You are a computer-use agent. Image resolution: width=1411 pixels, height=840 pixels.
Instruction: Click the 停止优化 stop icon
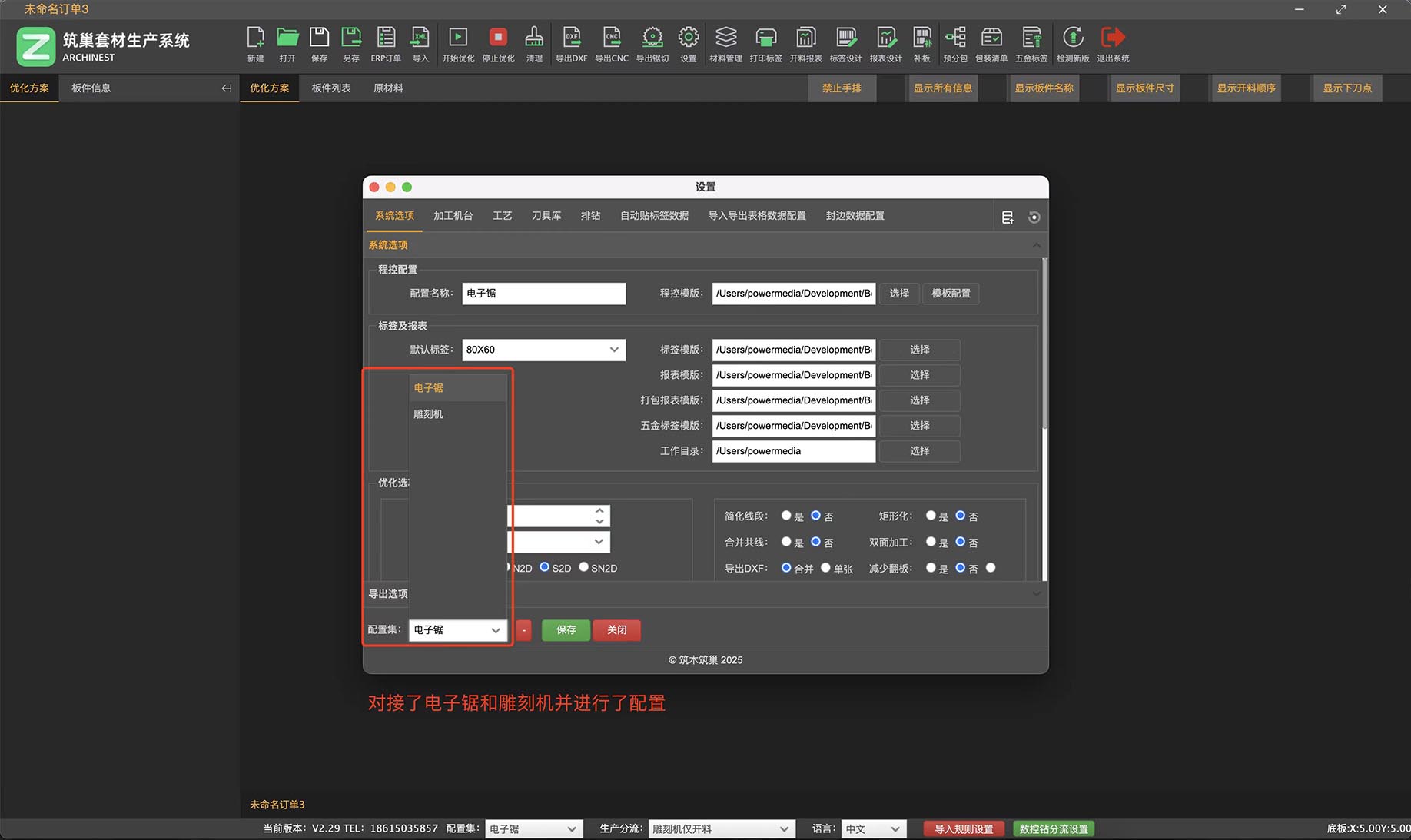coord(498,44)
